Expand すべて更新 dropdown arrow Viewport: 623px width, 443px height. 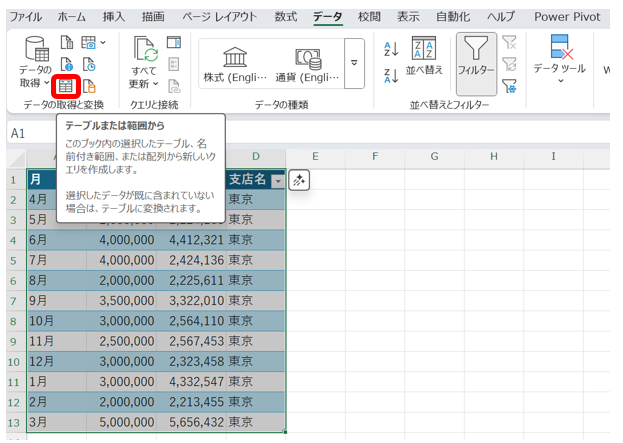point(155,83)
